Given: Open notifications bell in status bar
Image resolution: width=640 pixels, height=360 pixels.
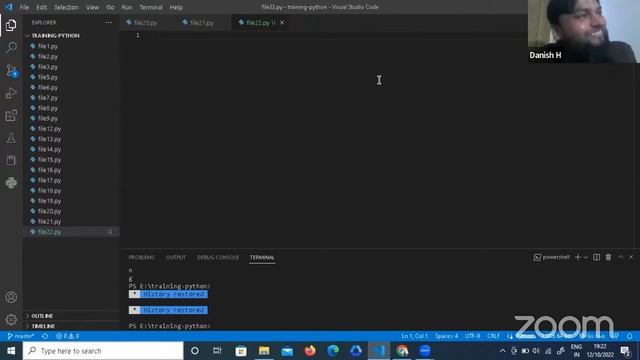Looking at the screenshot, I should tap(630, 336).
